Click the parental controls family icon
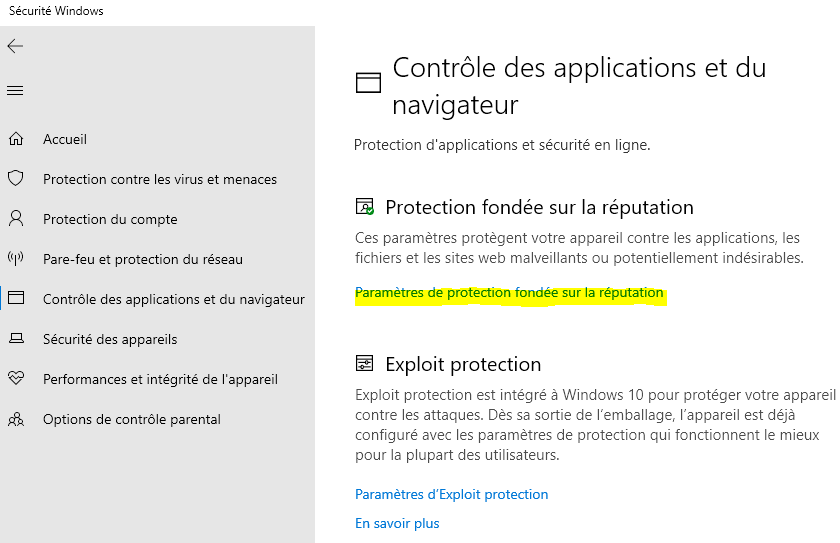 pos(15,419)
